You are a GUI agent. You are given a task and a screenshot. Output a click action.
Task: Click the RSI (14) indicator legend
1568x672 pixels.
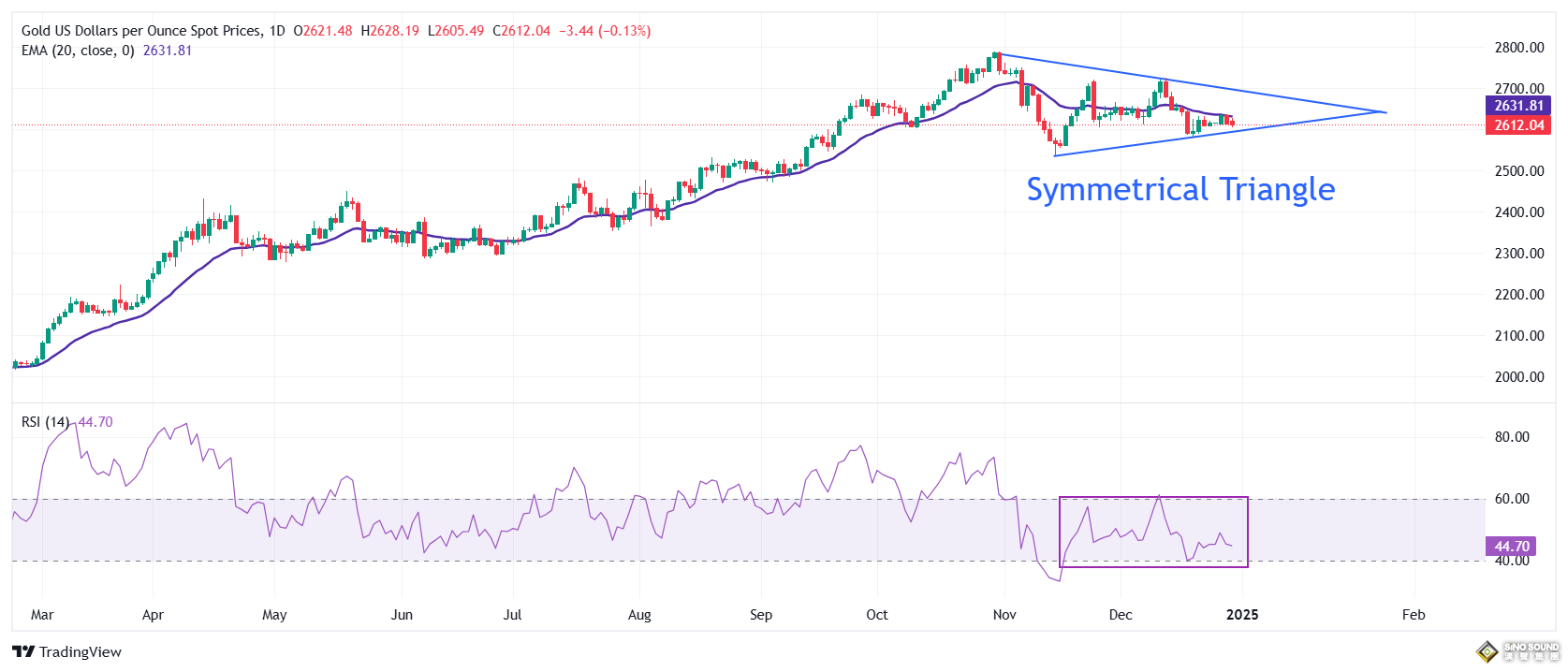click(x=45, y=422)
